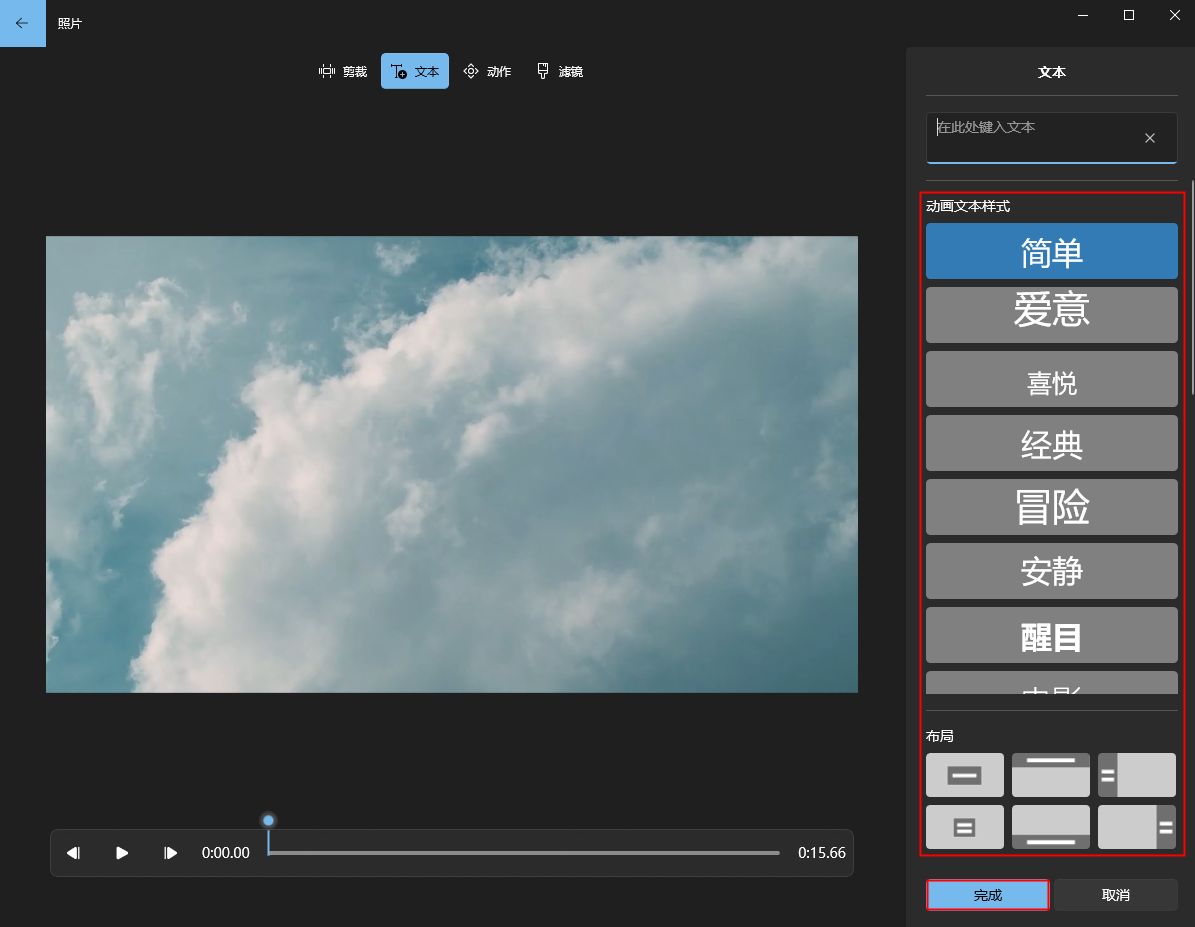Select the top banner layout icon
Screen dimensions: 1195x927
point(1050,775)
